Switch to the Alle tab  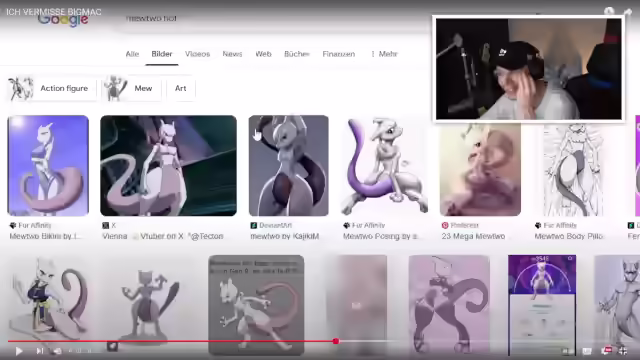(132, 54)
